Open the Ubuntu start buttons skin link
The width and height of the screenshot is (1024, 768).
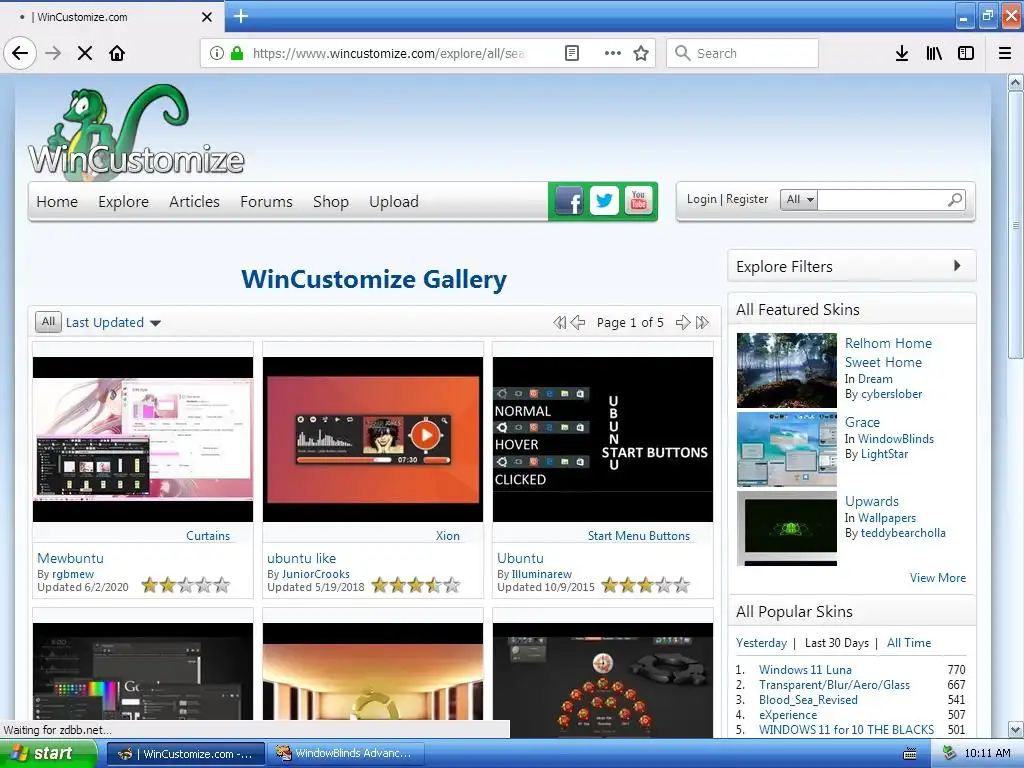(520, 558)
